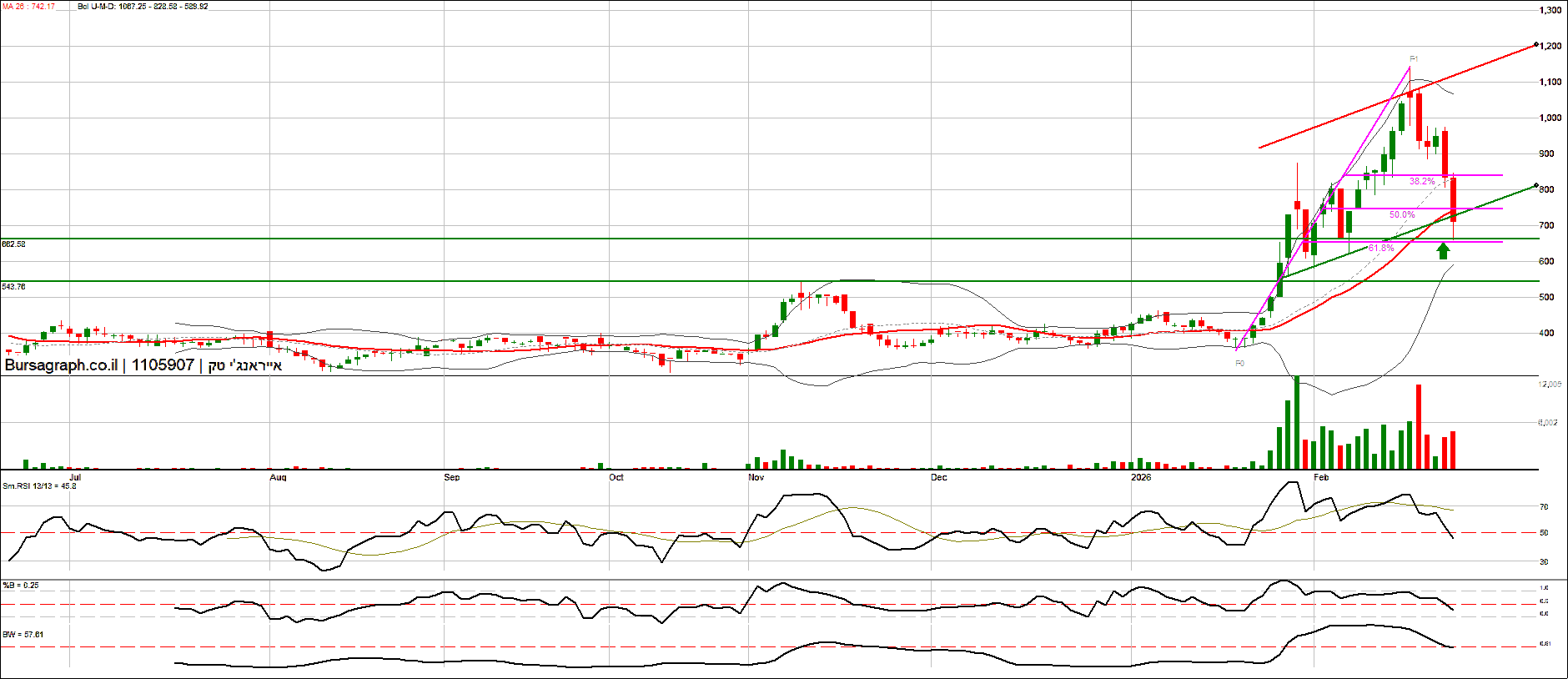Image resolution: width=1568 pixels, height=679 pixels.
Task: Select the F1 Fibonacci peak anchor label
Action: tap(1414, 59)
